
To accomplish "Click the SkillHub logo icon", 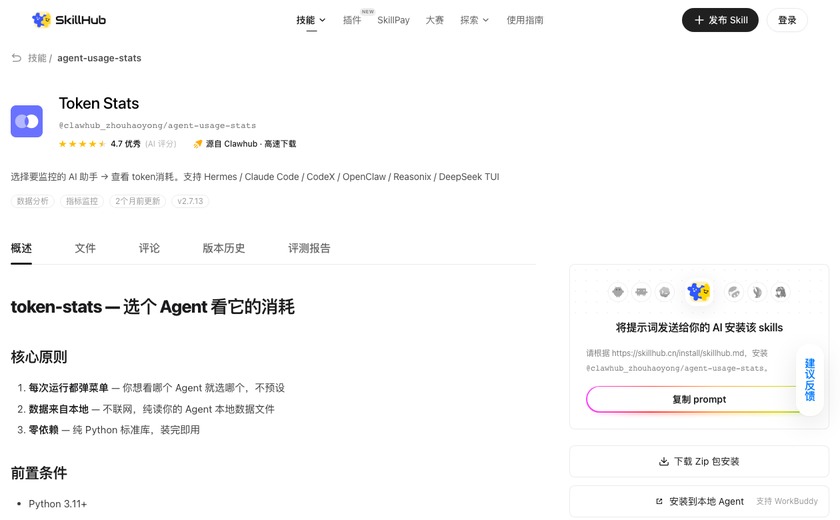I will click(x=41, y=20).
